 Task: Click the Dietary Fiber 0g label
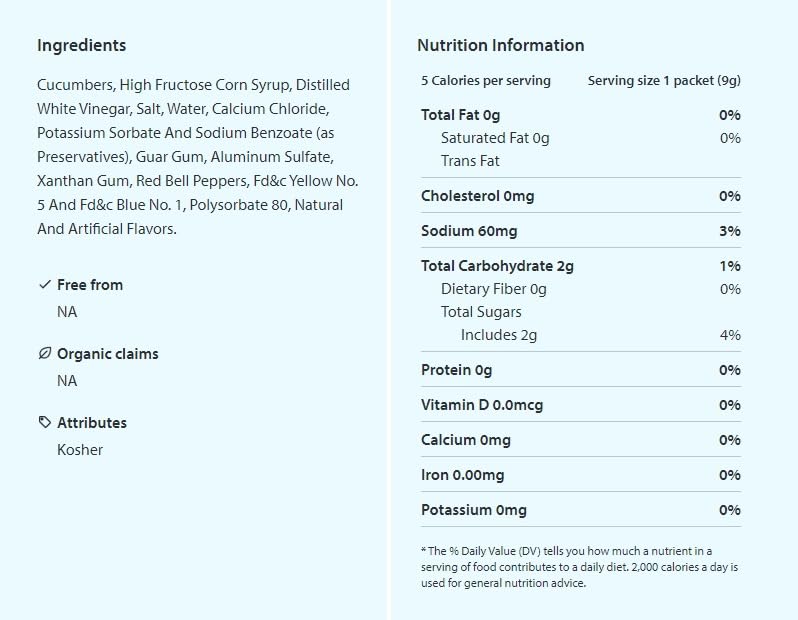click(493, 289)
